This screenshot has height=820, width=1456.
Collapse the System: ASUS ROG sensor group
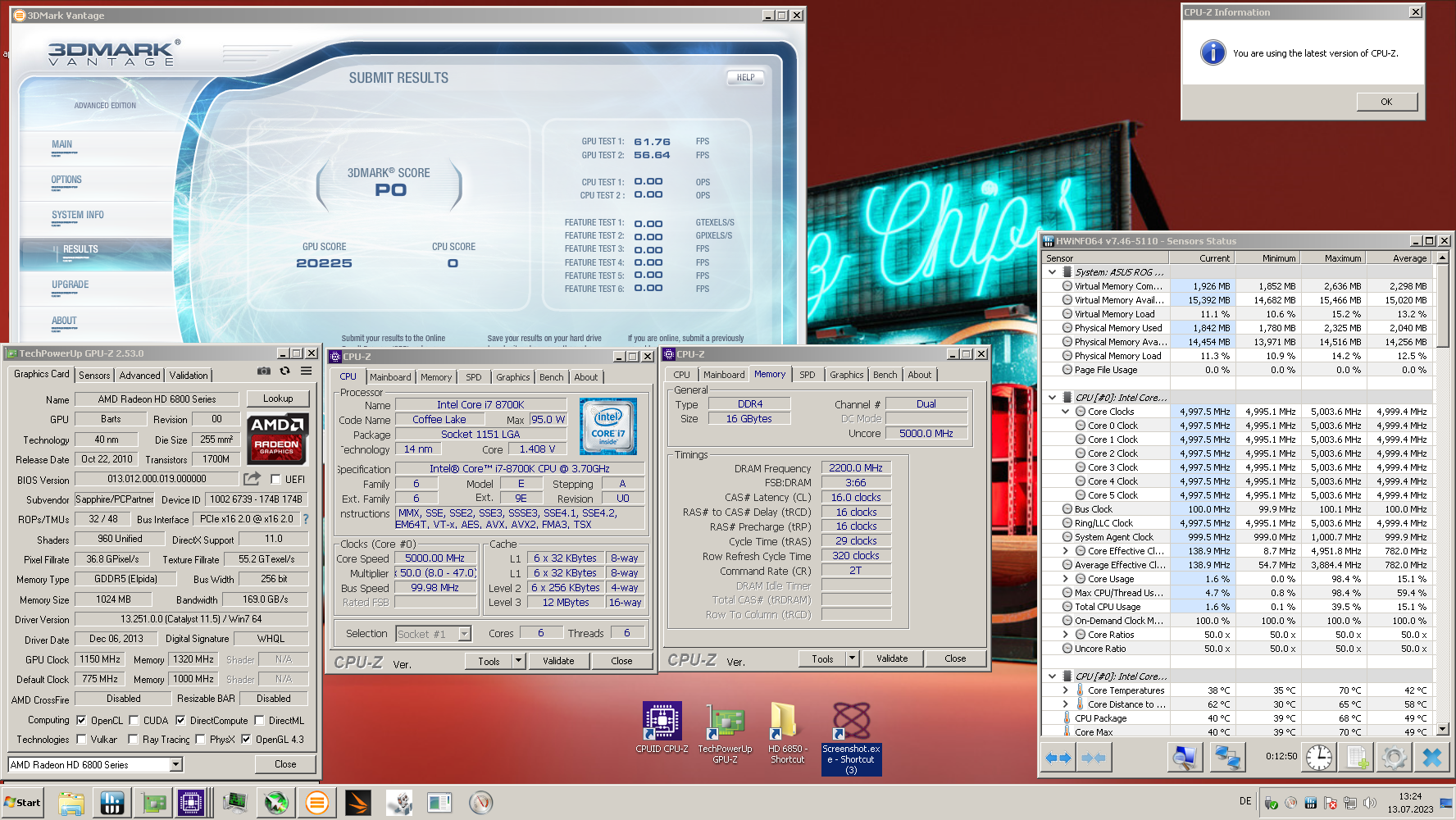click(x=1052, y=272)
